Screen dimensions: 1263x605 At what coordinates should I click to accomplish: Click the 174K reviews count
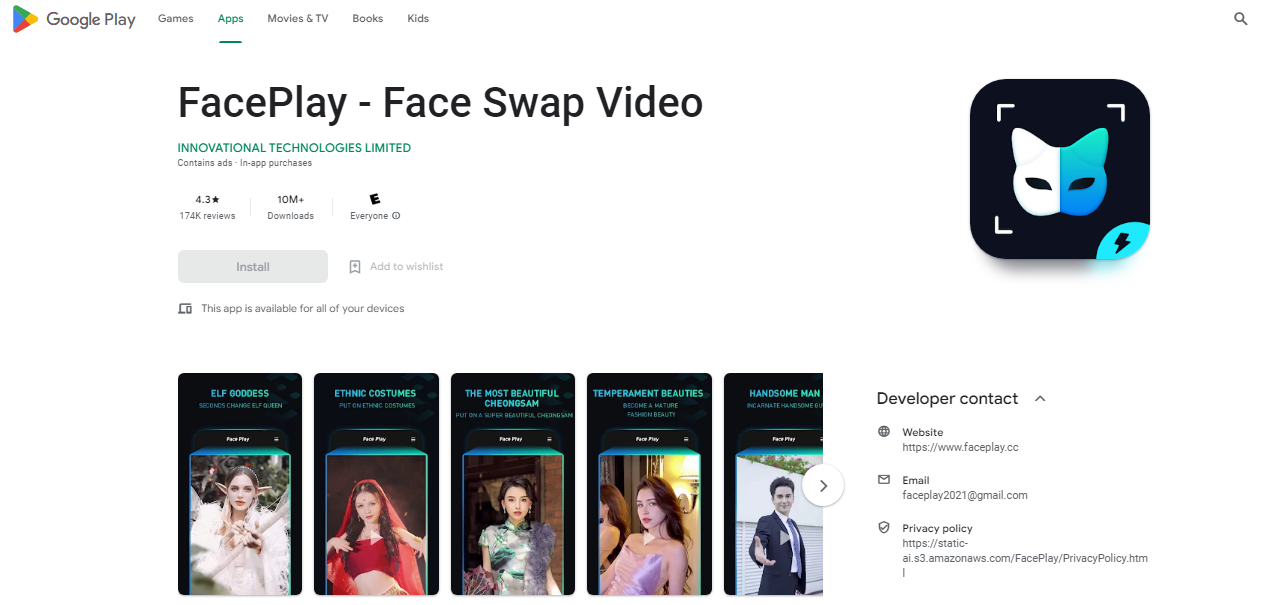pos(207,215)
